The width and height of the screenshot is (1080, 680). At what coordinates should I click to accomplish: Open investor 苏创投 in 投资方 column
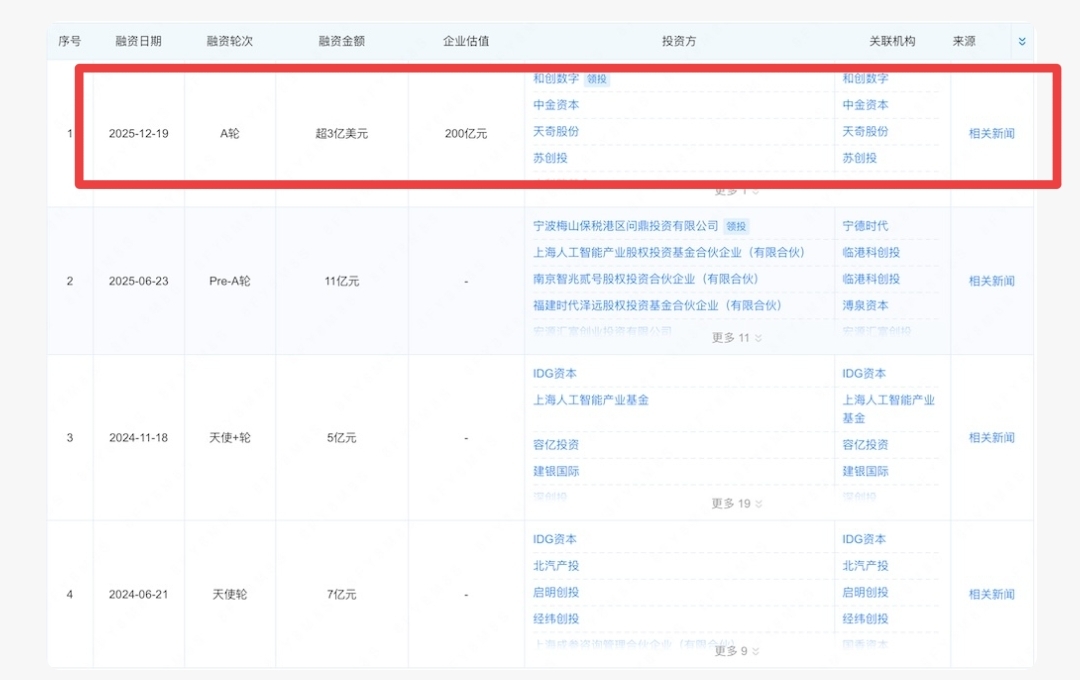[x=550, y=158]
